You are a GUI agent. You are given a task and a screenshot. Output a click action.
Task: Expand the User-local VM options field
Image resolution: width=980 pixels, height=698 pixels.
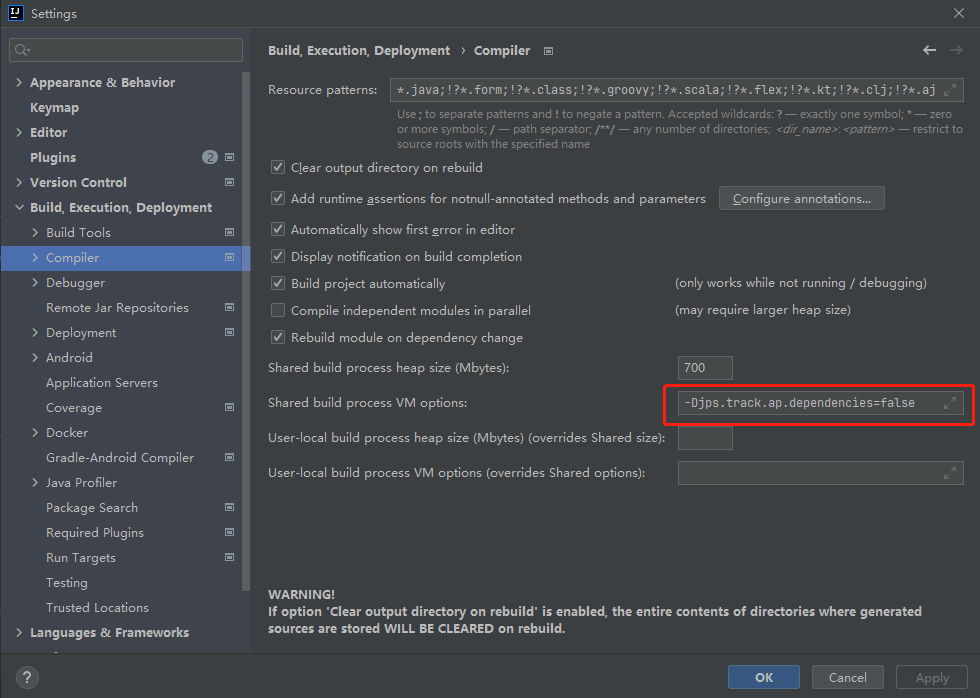(950, 473)
